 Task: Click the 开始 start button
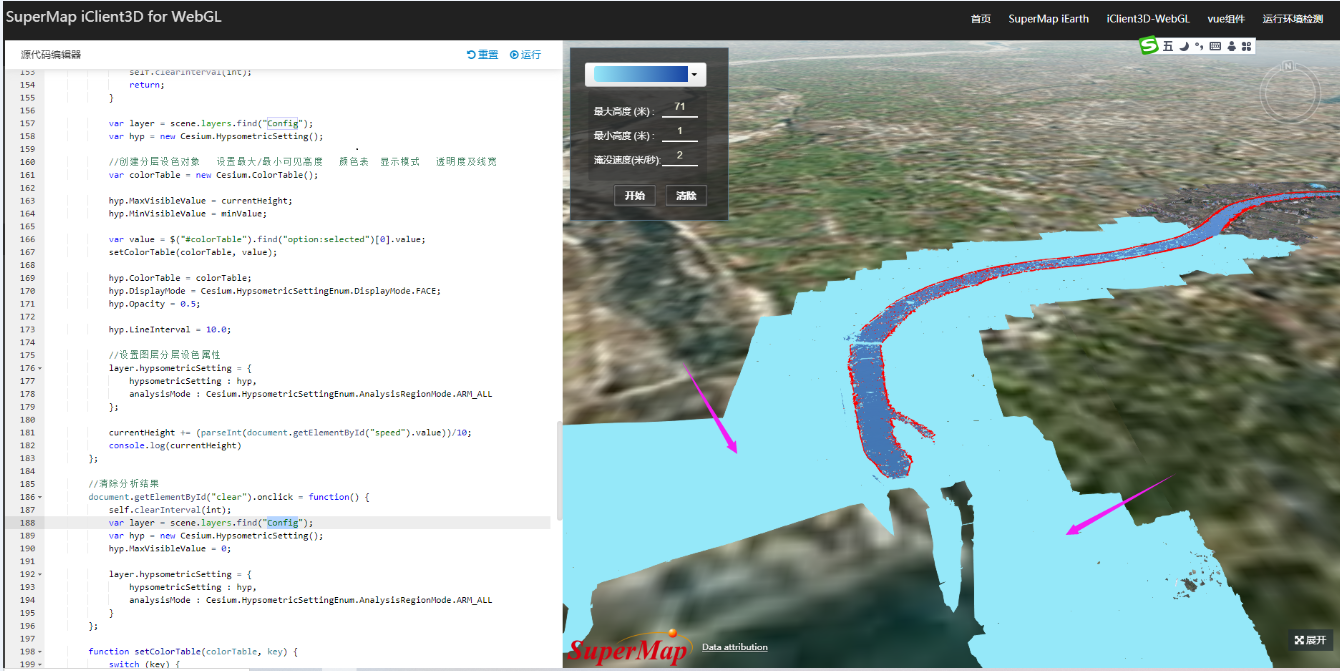[634, 195]
